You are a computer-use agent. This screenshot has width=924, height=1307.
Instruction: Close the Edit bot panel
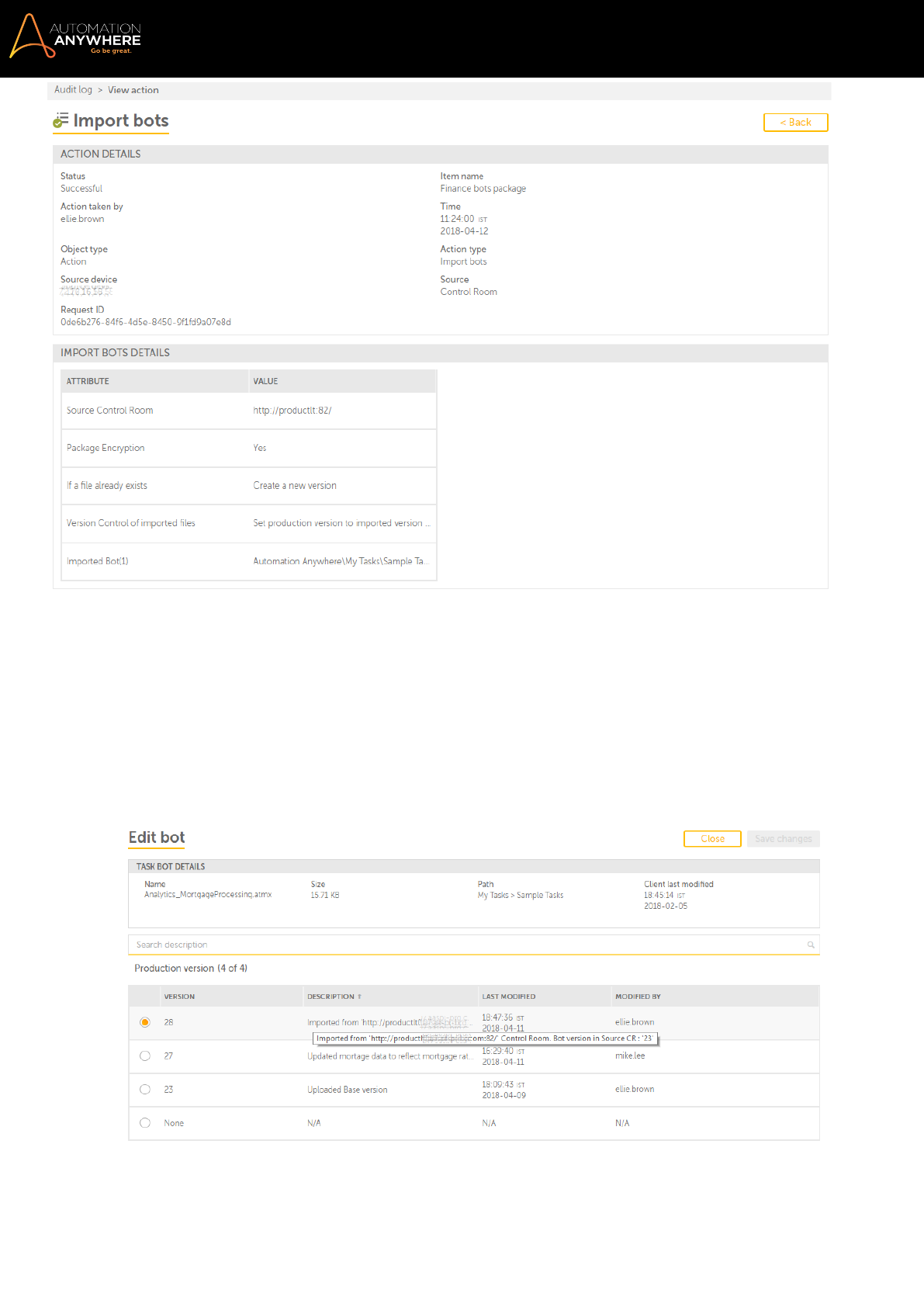pyautogui.click(x=712, y=838)
